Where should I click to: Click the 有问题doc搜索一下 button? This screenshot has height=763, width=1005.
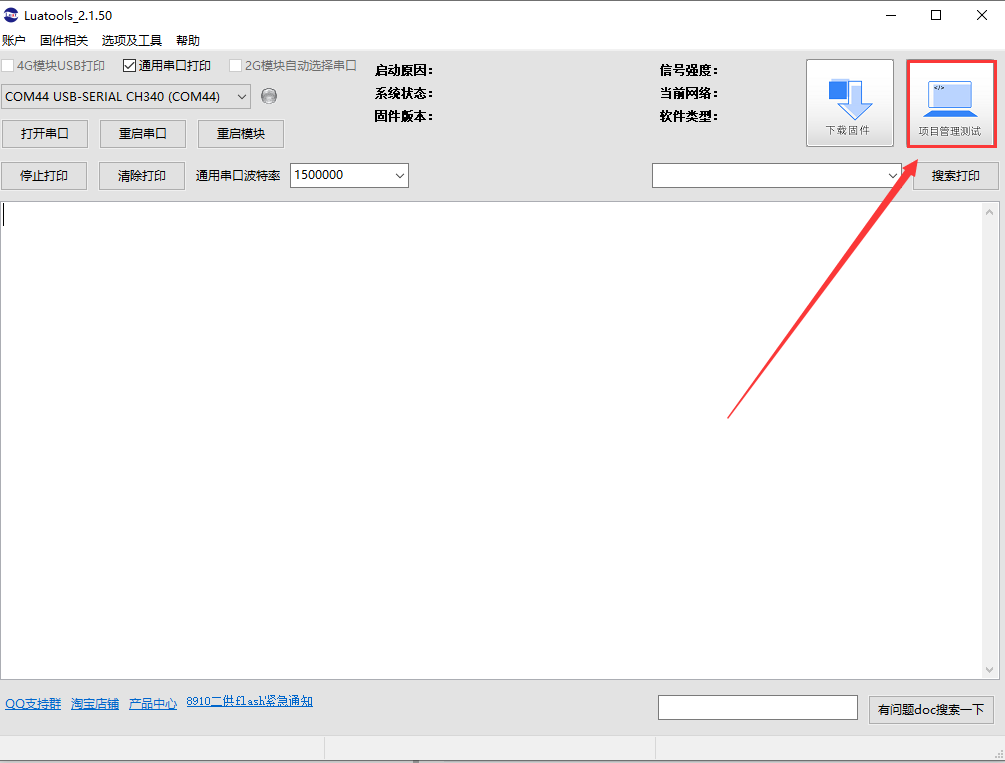931,710
